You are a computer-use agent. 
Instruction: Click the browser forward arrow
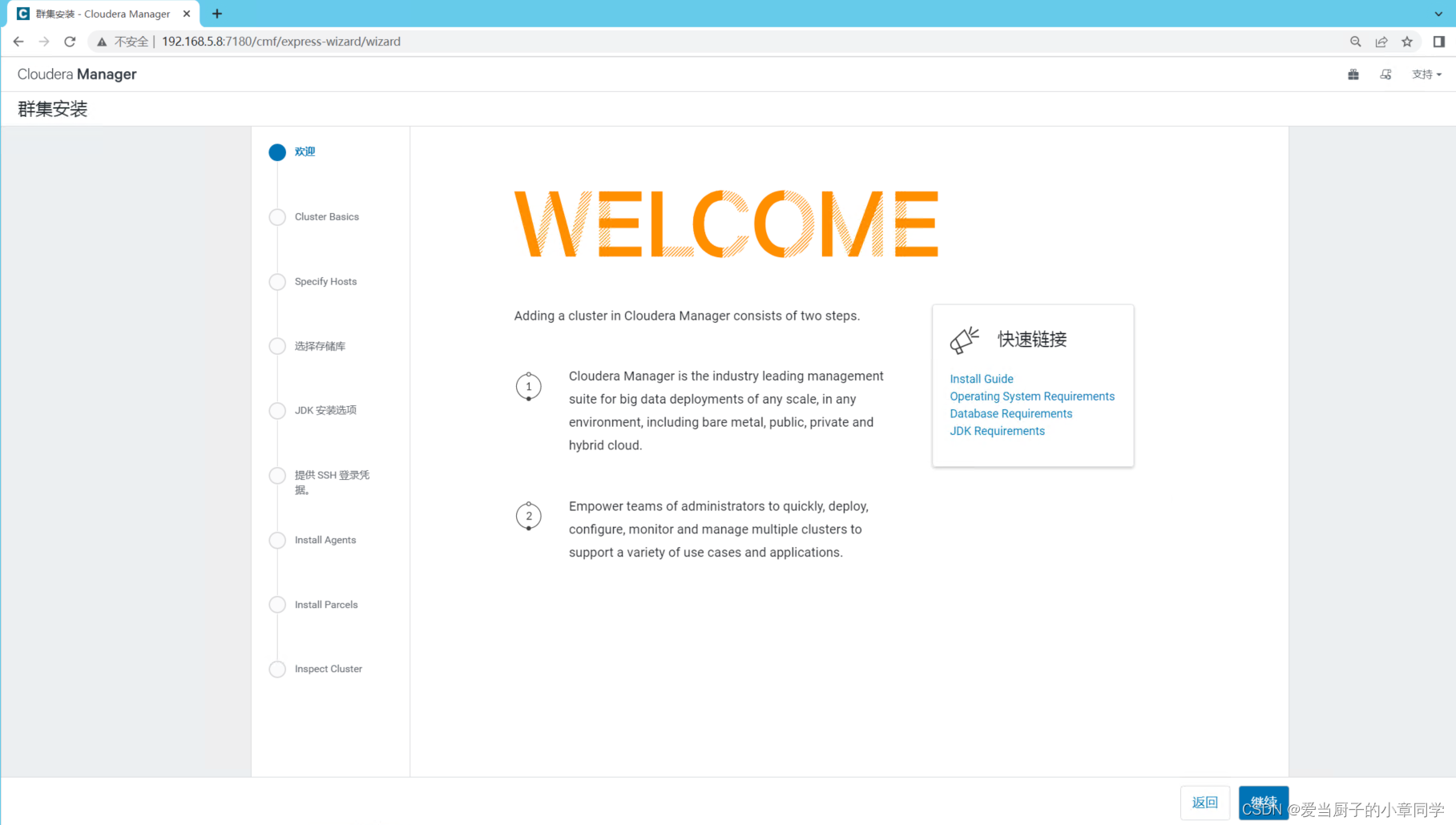pos(44,42)
